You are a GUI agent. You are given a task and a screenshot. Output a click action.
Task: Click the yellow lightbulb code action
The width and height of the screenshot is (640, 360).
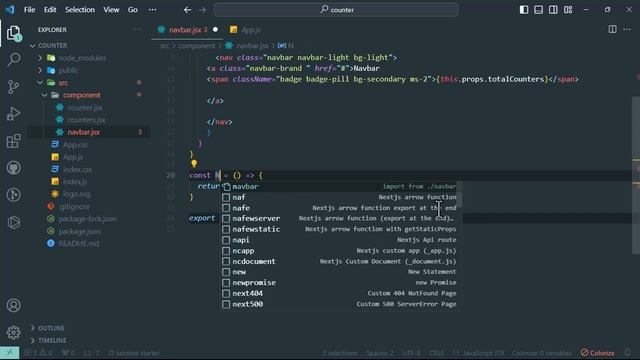coord(194,164)
